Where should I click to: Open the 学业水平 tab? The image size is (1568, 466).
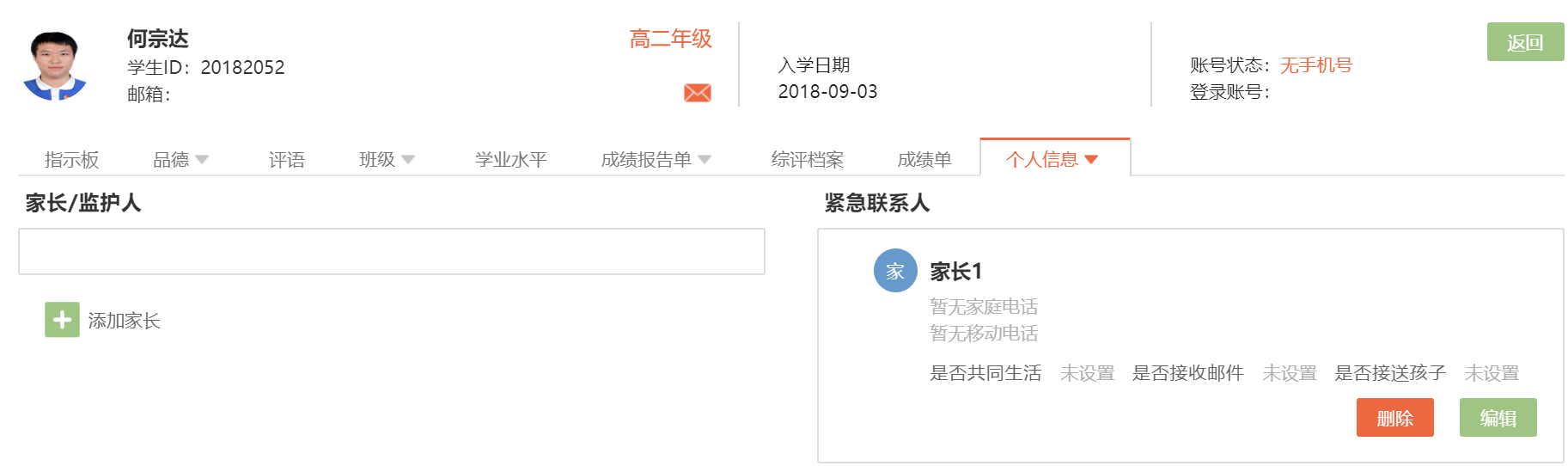[x=511, y=160]
